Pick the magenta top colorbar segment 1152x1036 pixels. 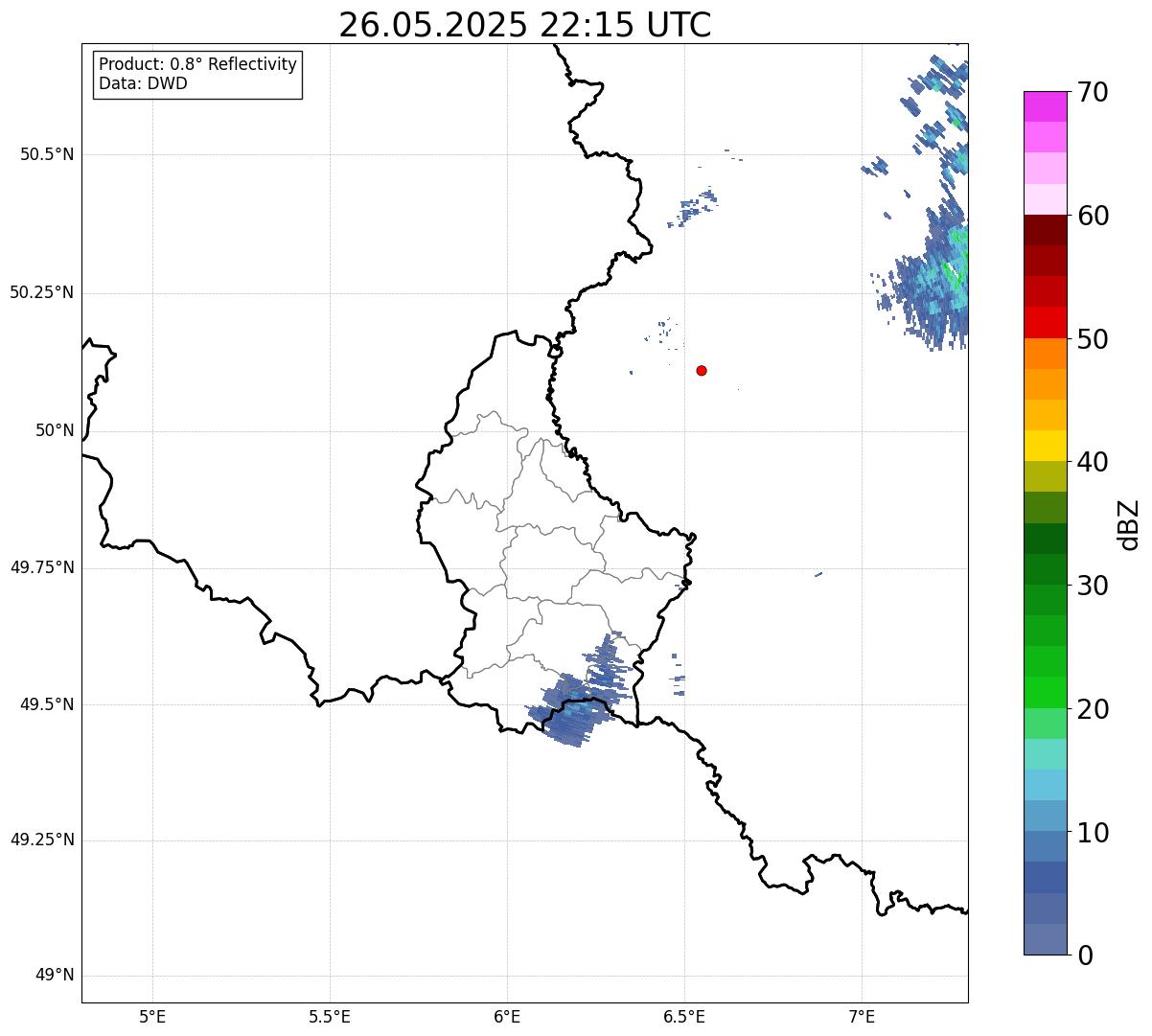1045,106
